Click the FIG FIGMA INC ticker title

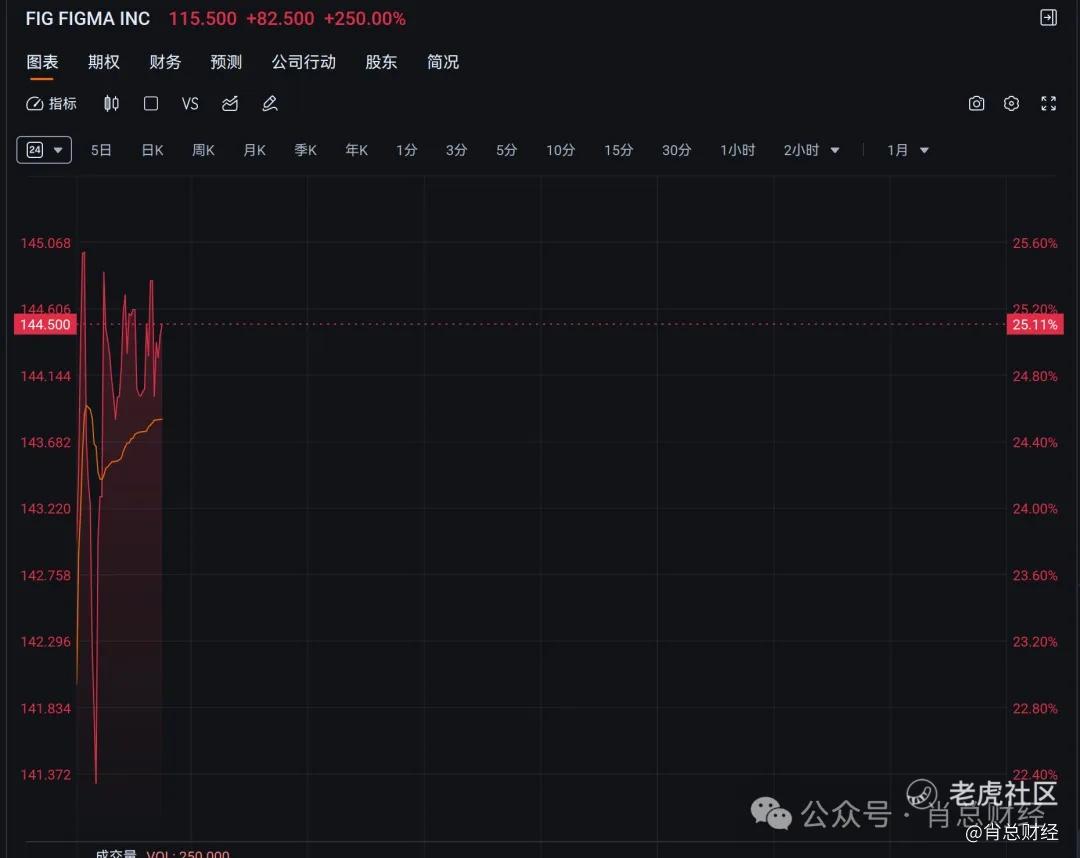pos(87,19)
